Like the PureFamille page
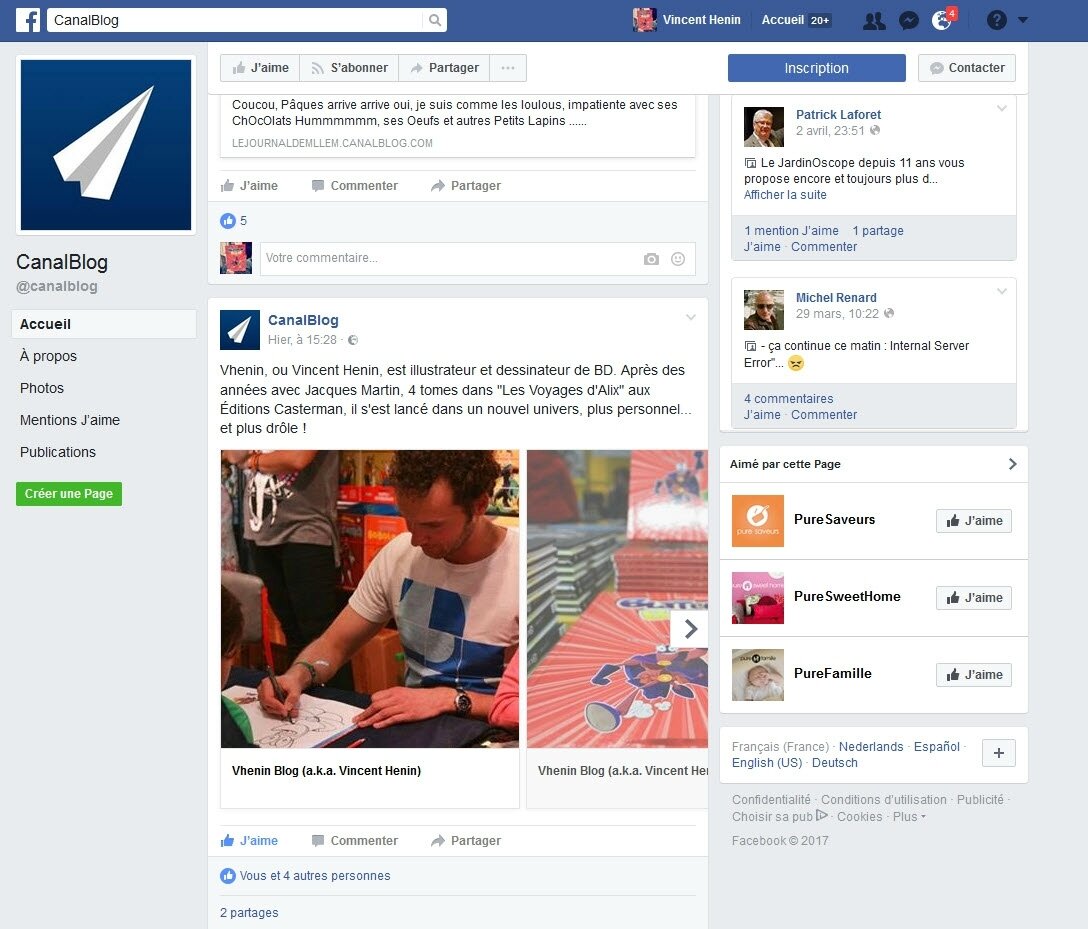This screenshot has width=1088, height=929. pyautogui.click(x=974, y=675)
